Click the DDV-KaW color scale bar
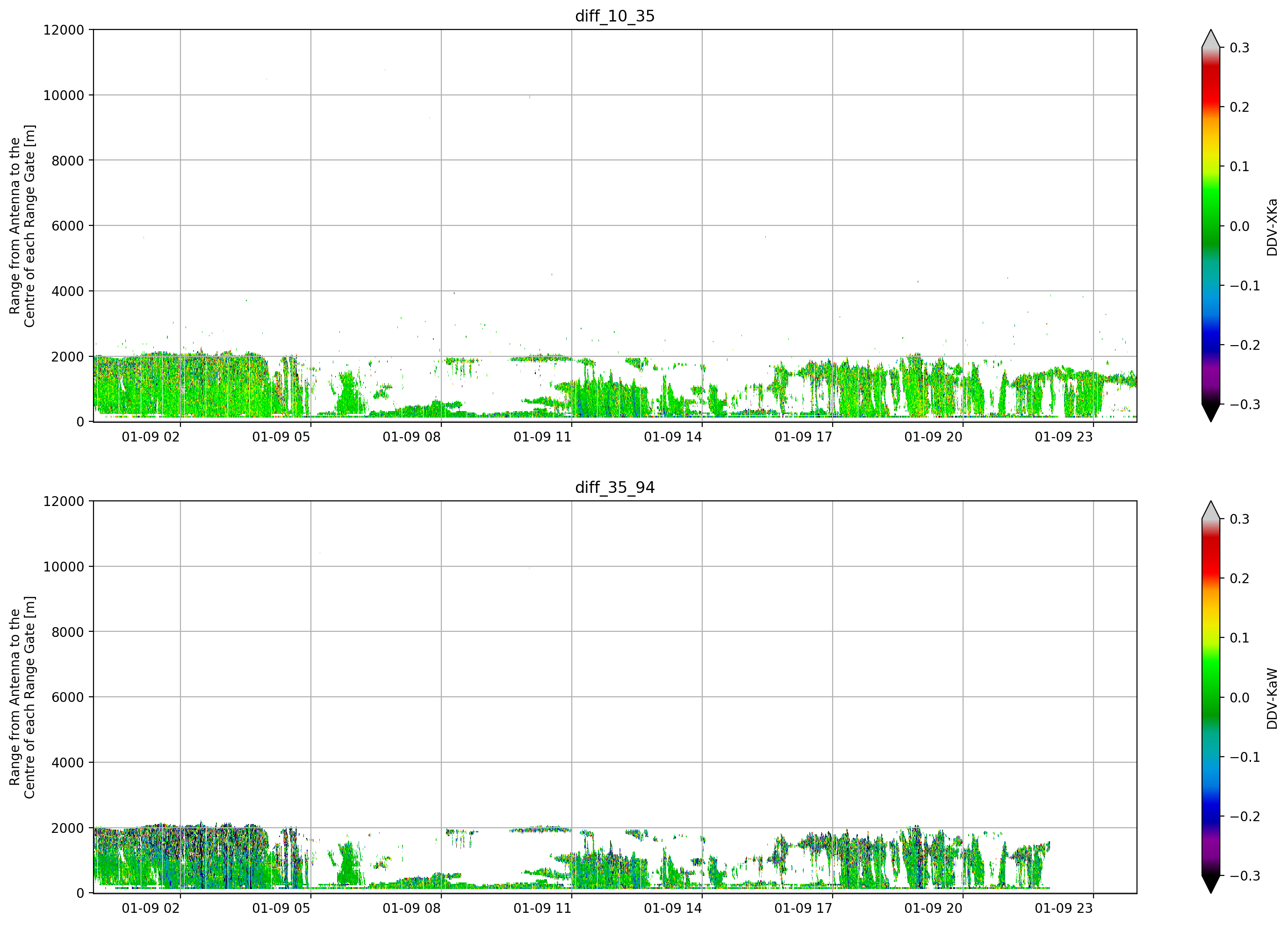This screenshot has width=1288, height=925. pos(1211,697)
